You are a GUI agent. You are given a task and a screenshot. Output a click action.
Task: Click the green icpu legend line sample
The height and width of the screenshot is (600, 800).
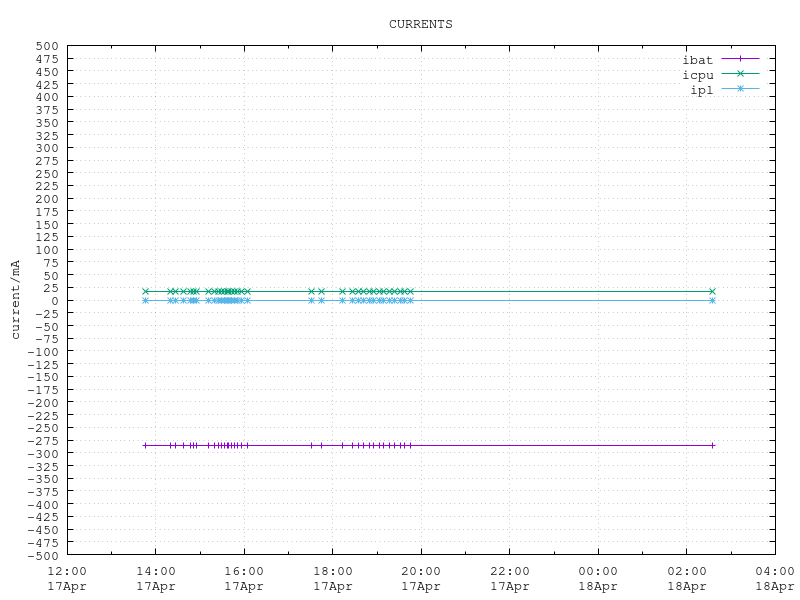(x=740, y=73)
